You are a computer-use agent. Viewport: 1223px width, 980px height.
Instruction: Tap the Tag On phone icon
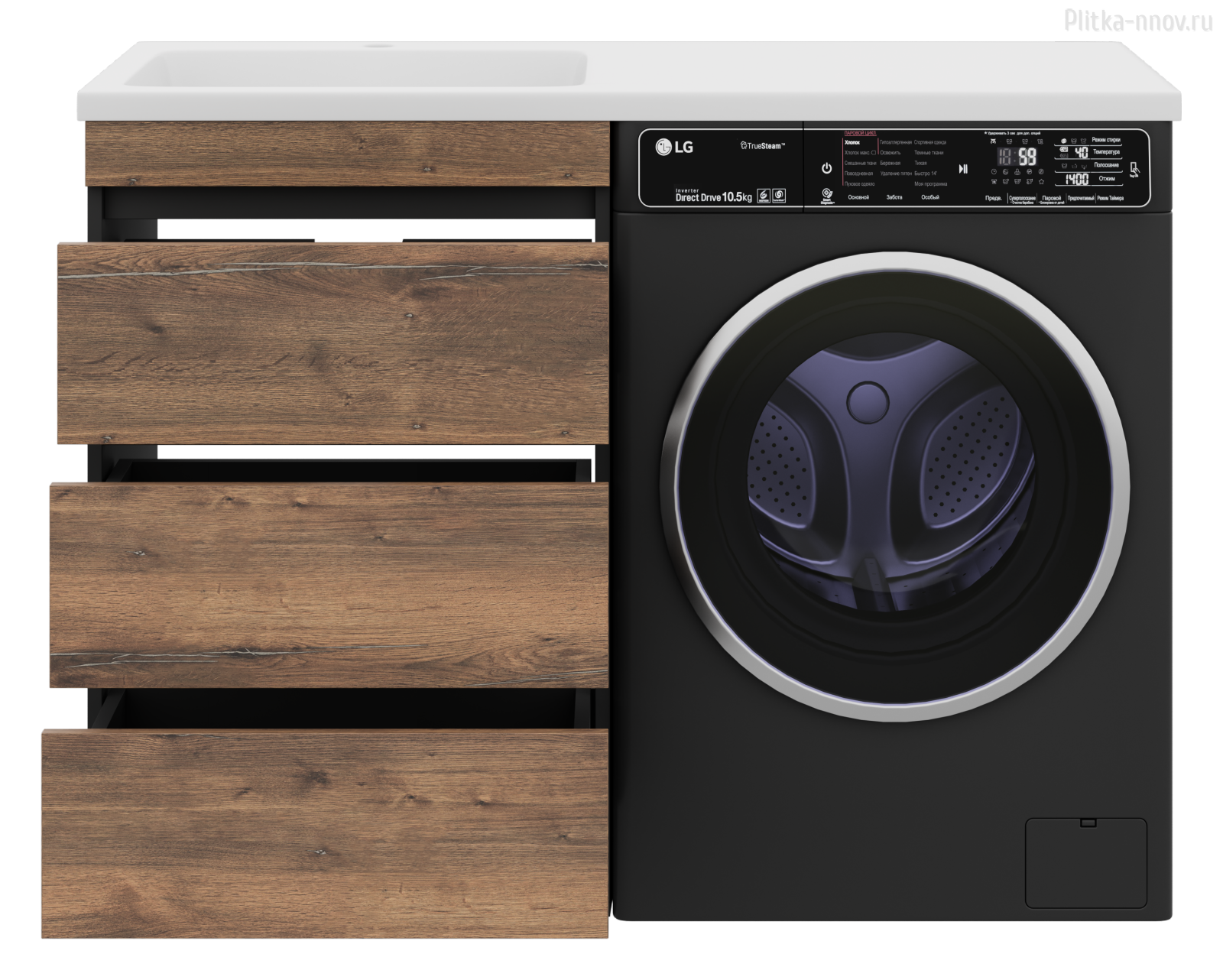tap(1134, 170)
